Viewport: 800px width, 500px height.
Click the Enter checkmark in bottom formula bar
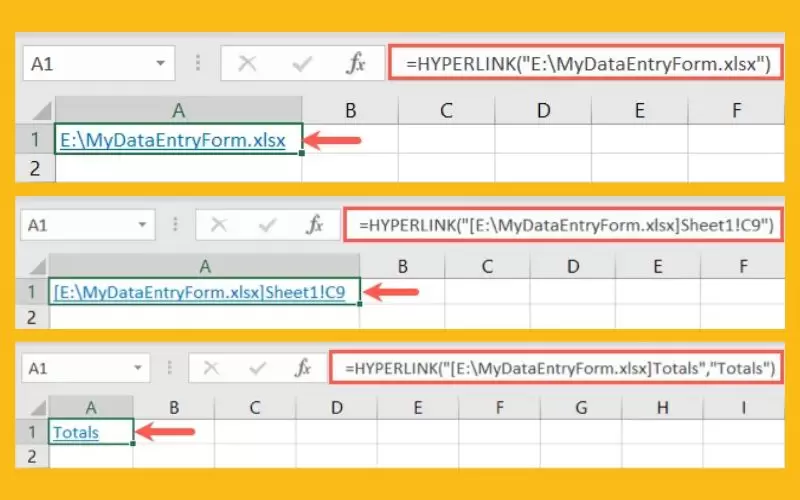coord(258,368)
